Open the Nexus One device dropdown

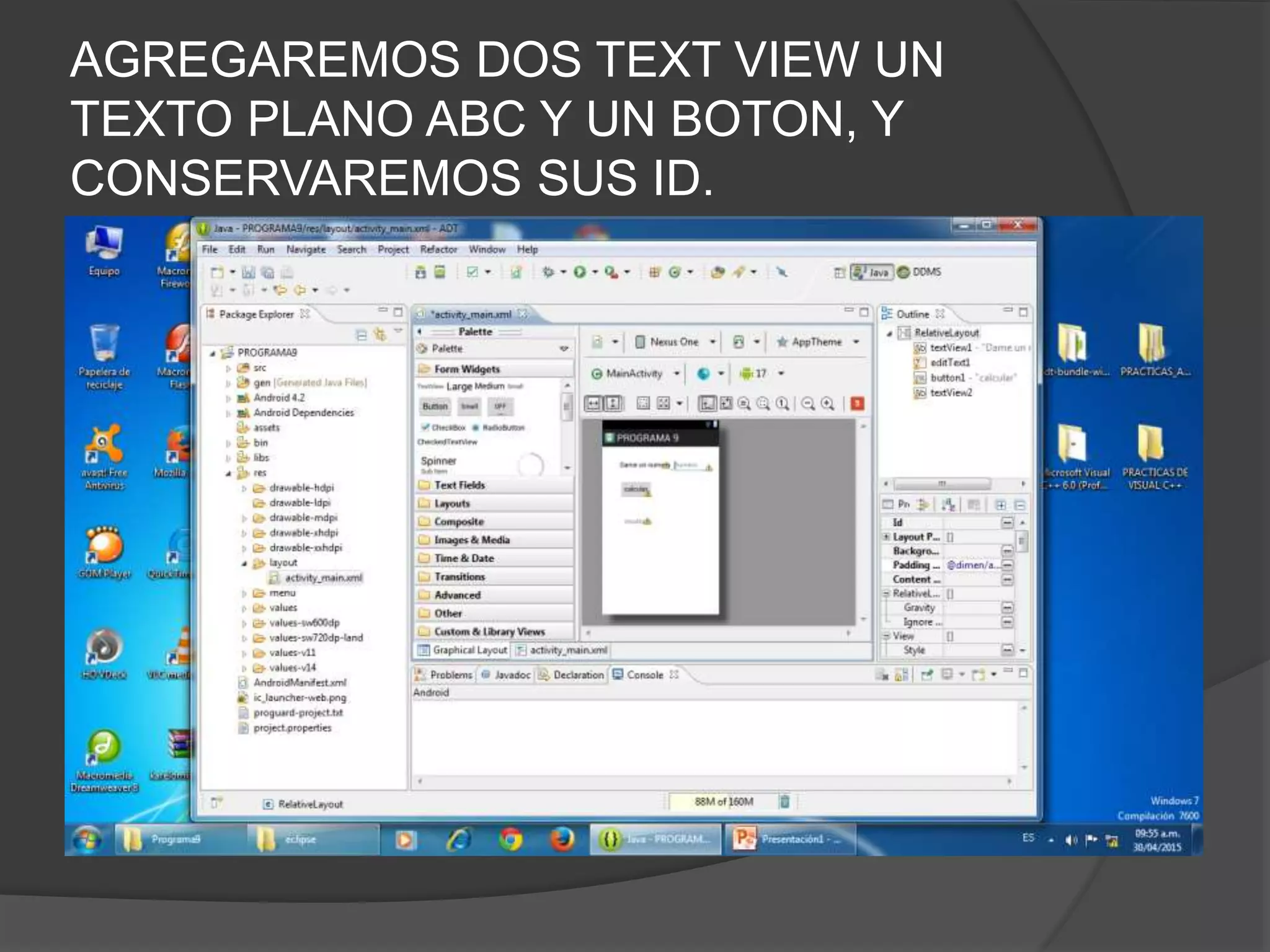tap(675, 342)
